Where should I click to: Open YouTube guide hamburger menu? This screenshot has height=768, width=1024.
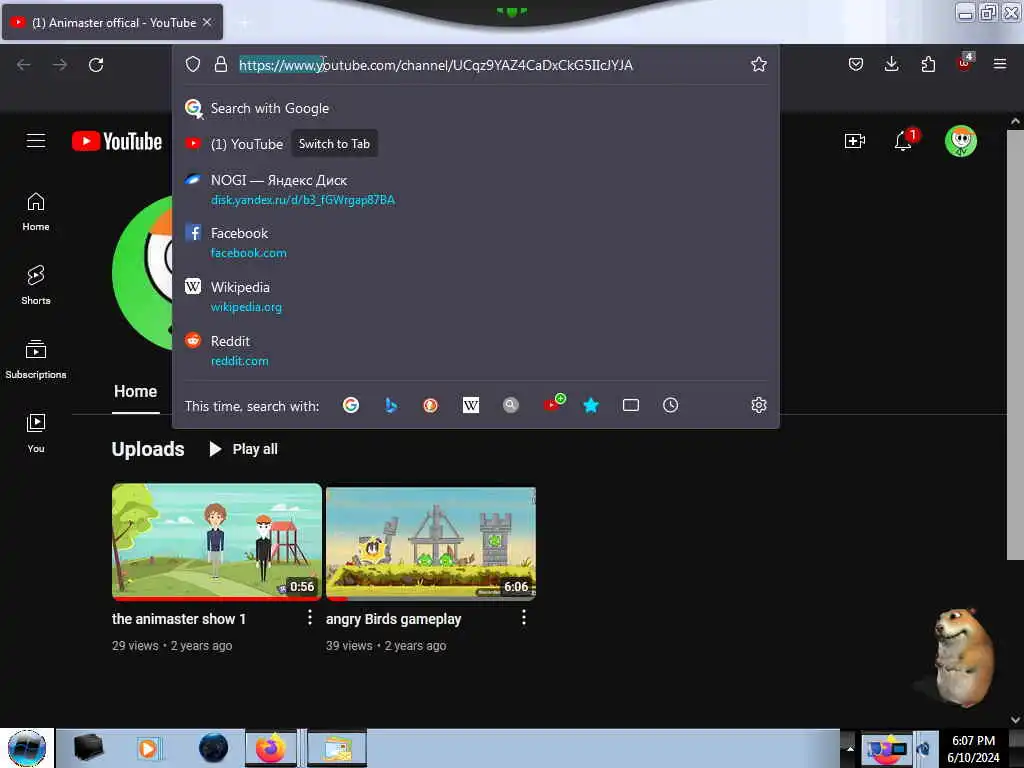(36, 140)
